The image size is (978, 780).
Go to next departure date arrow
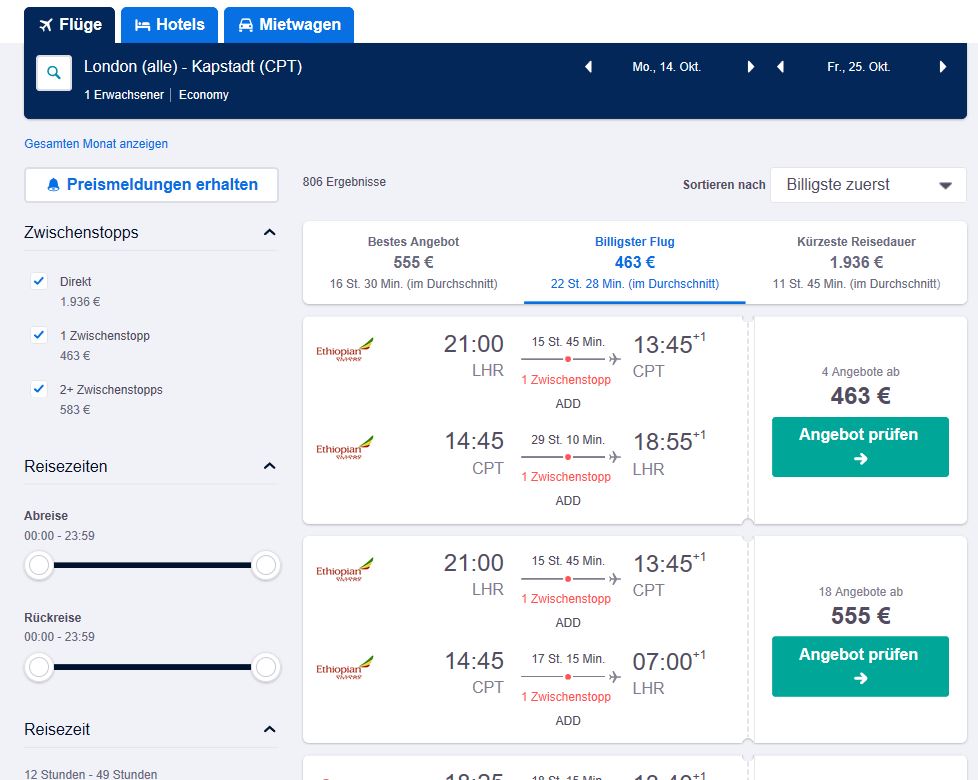tap(751, 67)
